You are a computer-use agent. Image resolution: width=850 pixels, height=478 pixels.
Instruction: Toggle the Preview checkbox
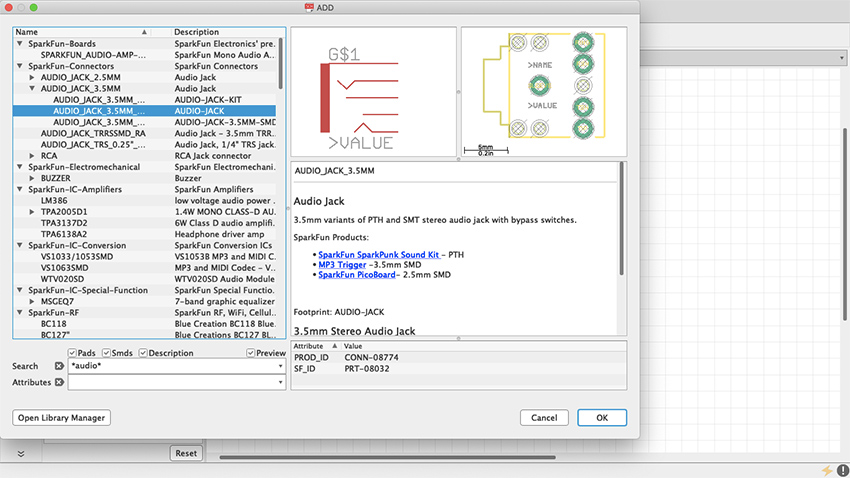click(x=250, y=353)
